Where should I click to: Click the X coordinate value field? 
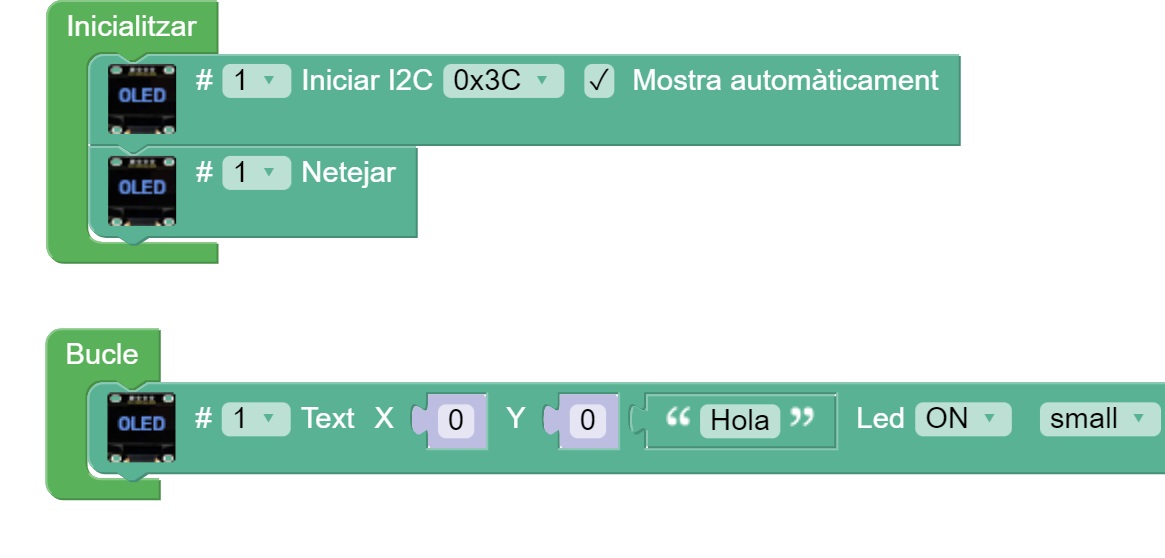[x=456, y=421]
